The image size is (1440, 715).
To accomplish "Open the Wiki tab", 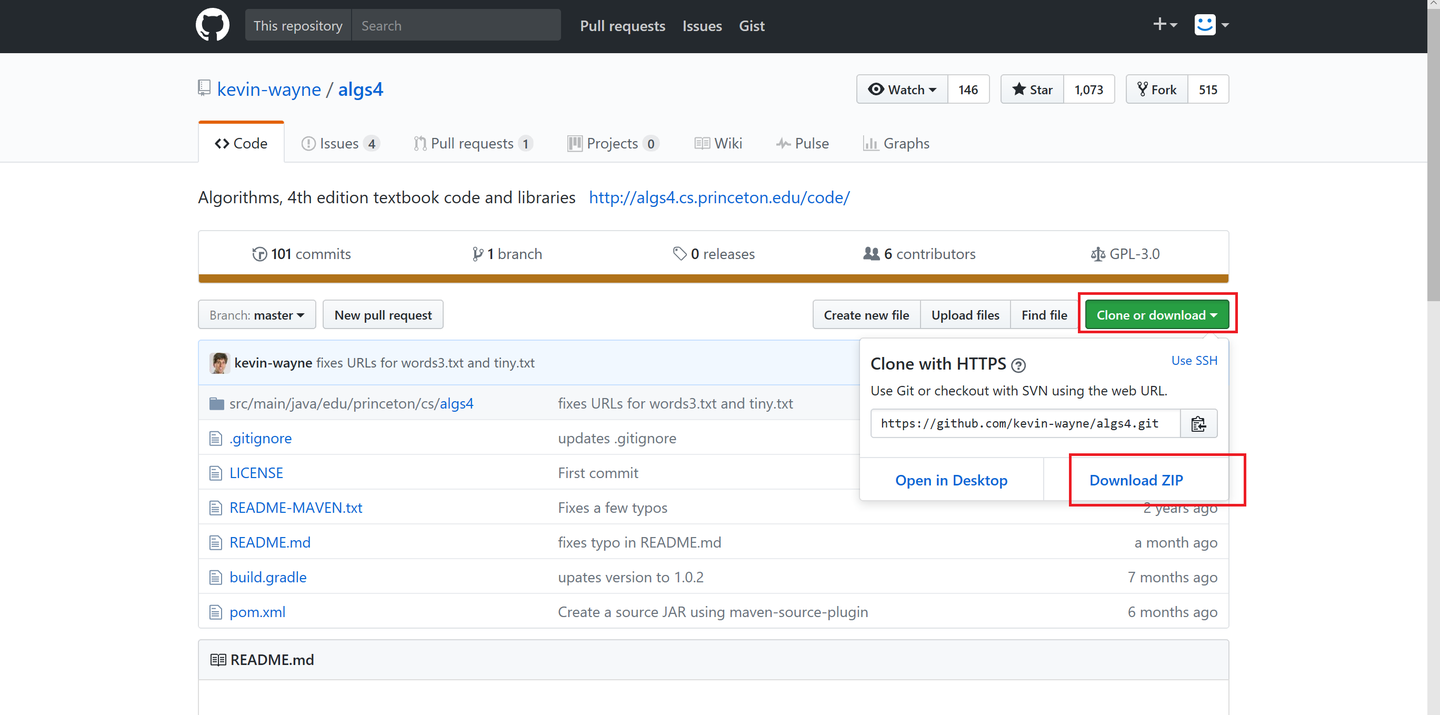I will tap(718, 143).
